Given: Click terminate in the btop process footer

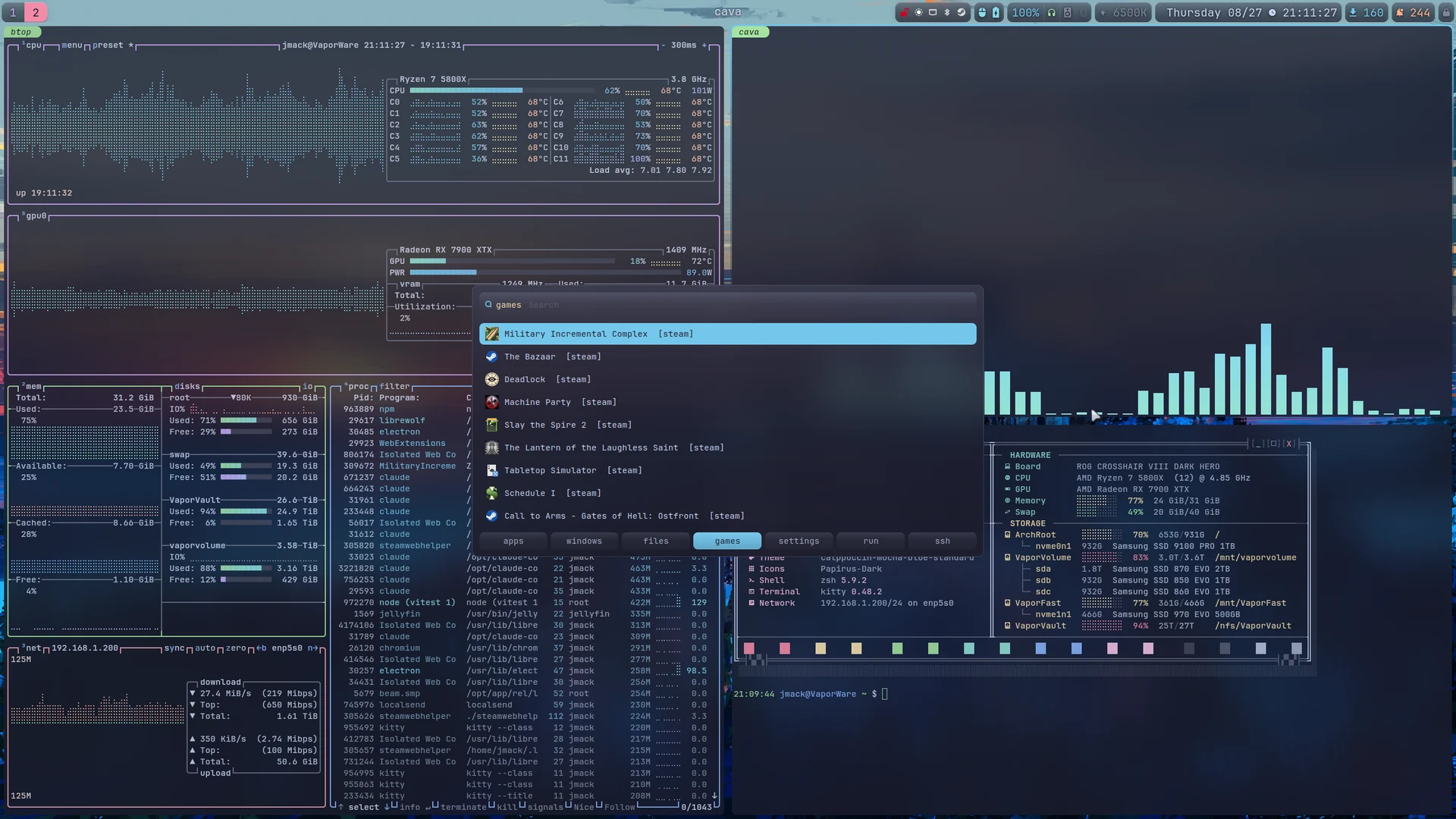Looking at the screenshot, I should [x=463, y=807].
